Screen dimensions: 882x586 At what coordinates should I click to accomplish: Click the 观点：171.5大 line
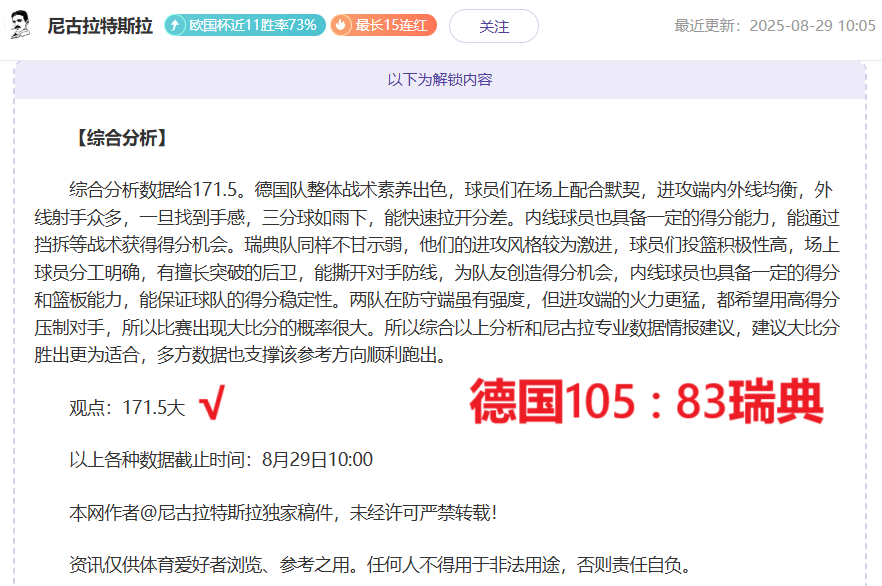[x=127, y=407]
